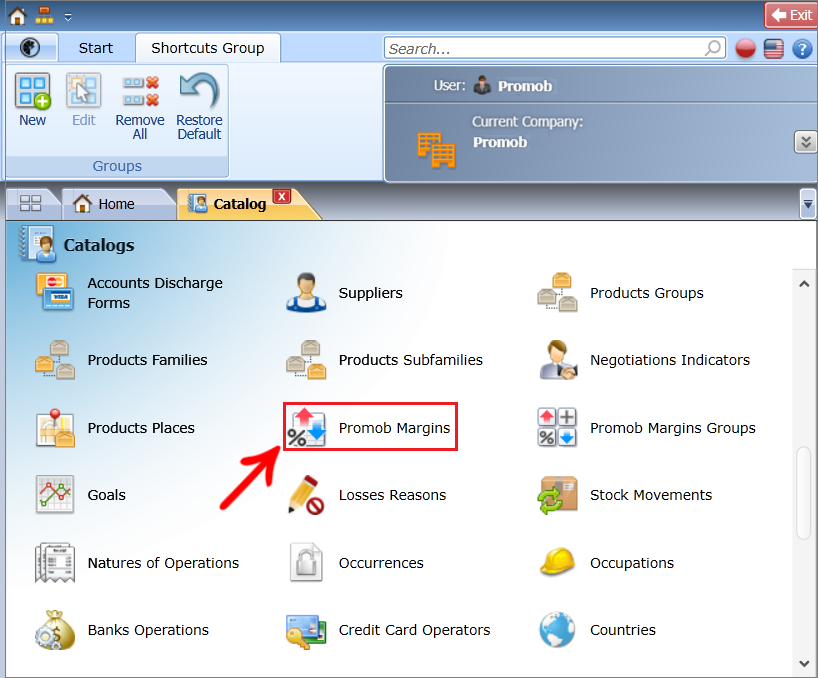Open Products Places catalog
Viewport: 818px width, 678px height.
pyautogui.click(x=115, y=428)
